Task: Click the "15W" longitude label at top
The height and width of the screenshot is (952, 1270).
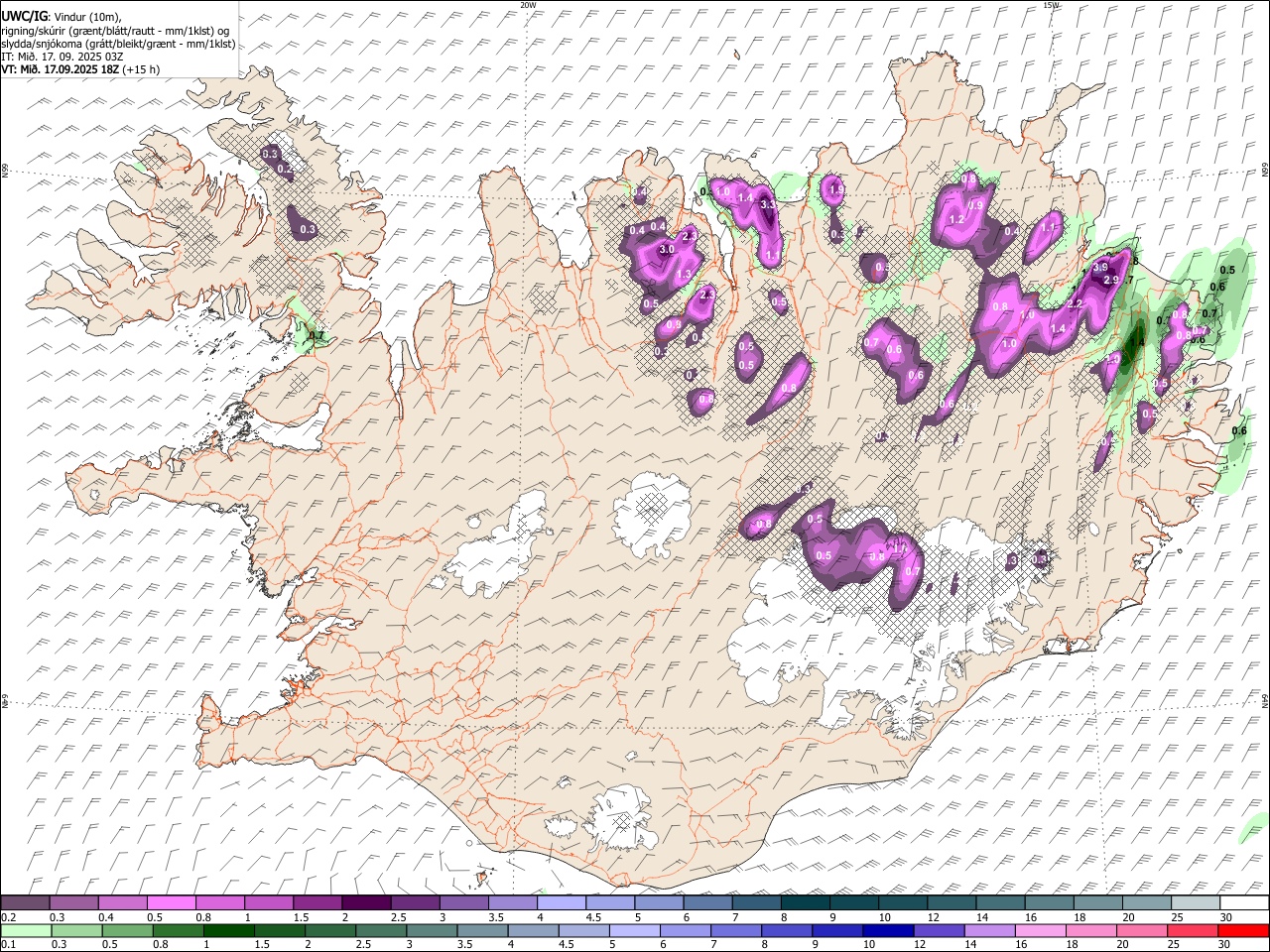Action: coord(1051,5)
